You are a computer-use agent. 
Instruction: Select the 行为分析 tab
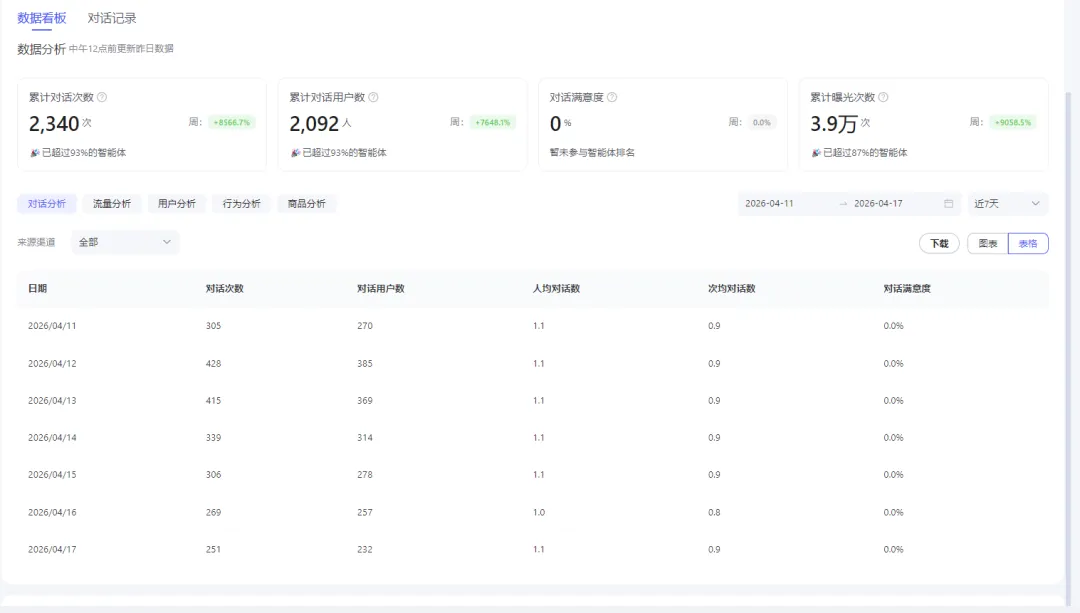[241, 204]
